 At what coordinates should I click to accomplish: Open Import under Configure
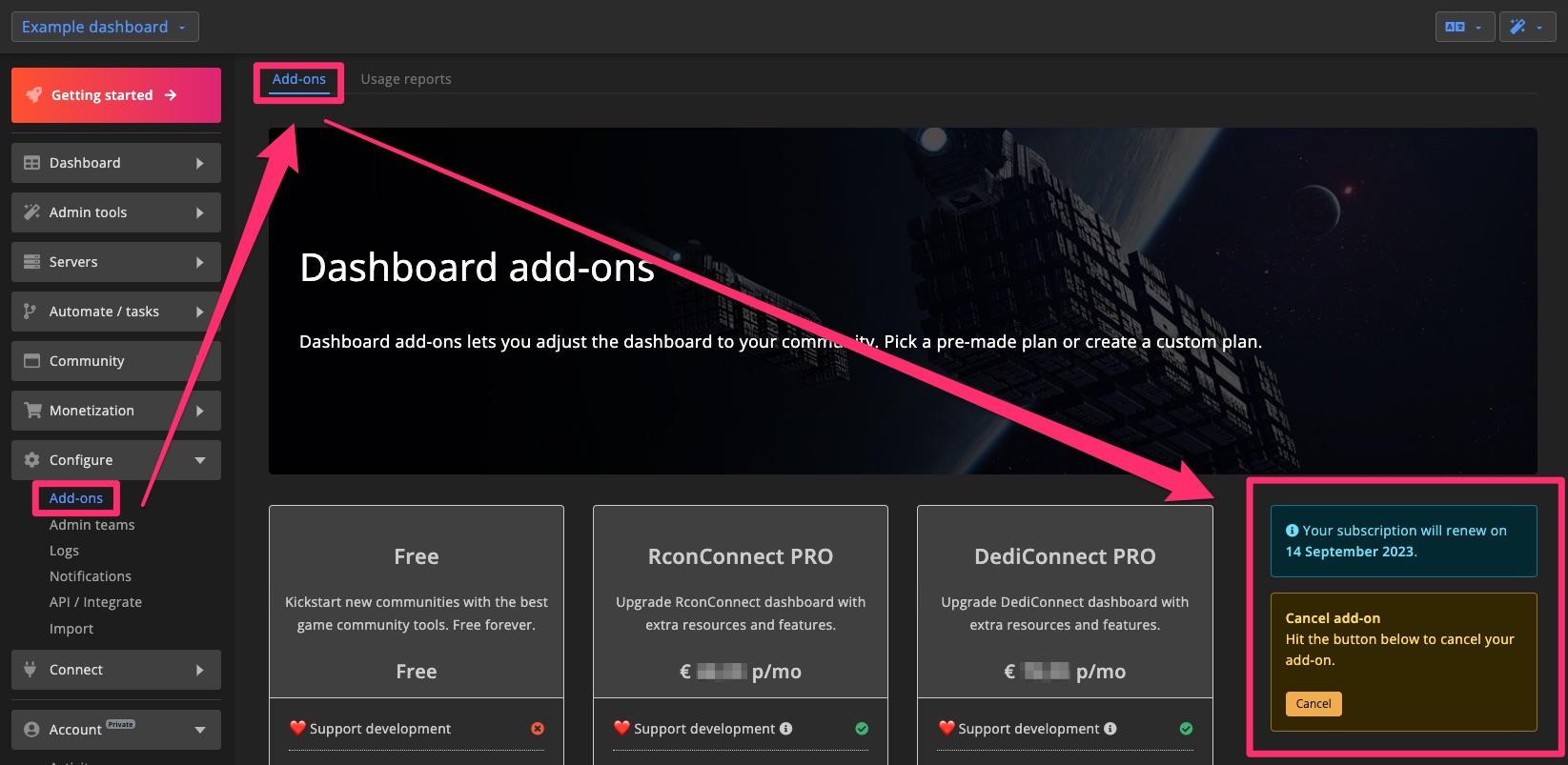(x=71, y=629)
